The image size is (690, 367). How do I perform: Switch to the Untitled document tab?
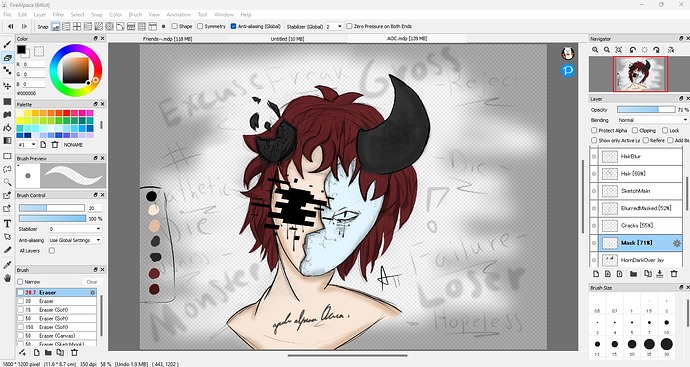[287, 39]
